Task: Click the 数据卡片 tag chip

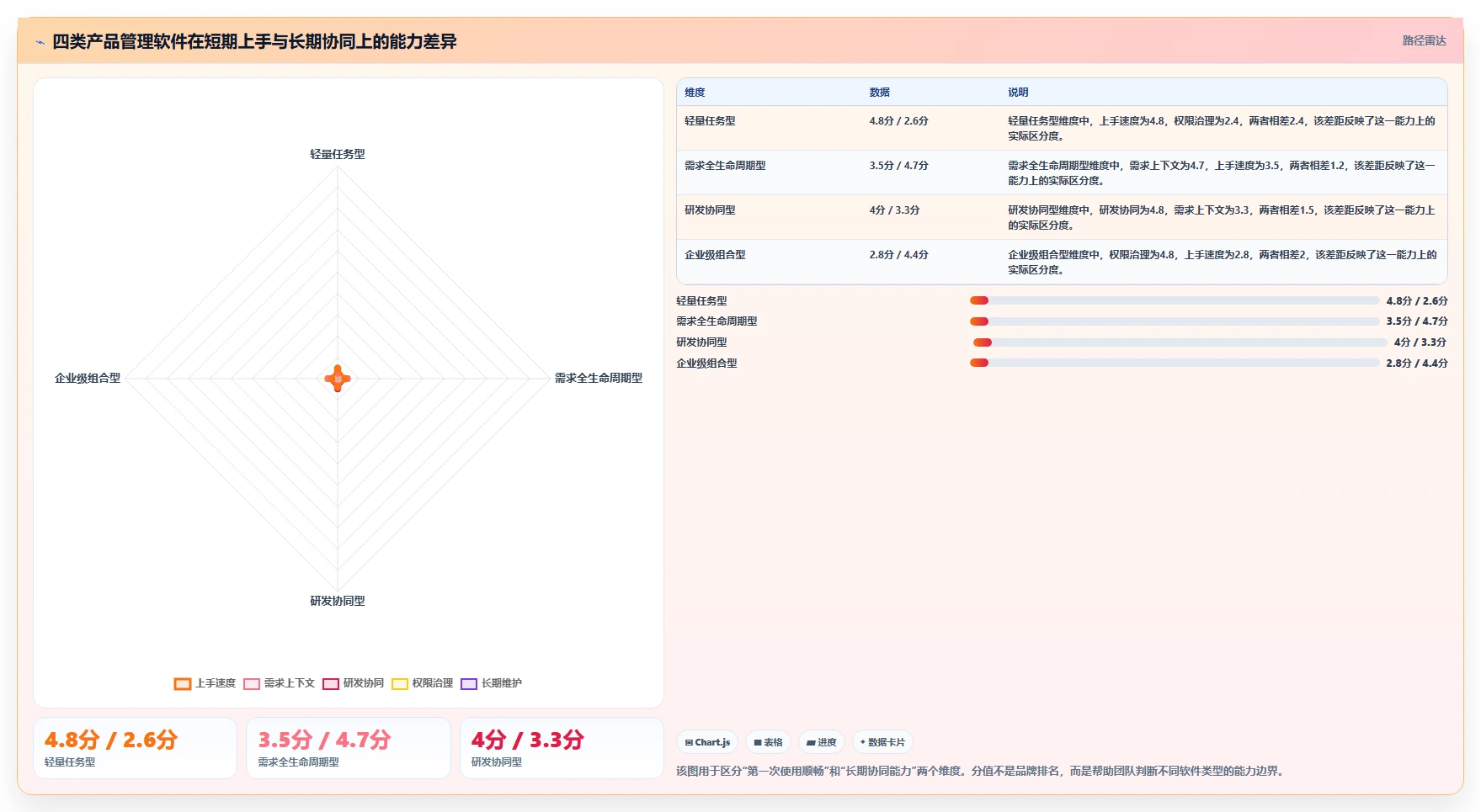Action: pos(882,742)
